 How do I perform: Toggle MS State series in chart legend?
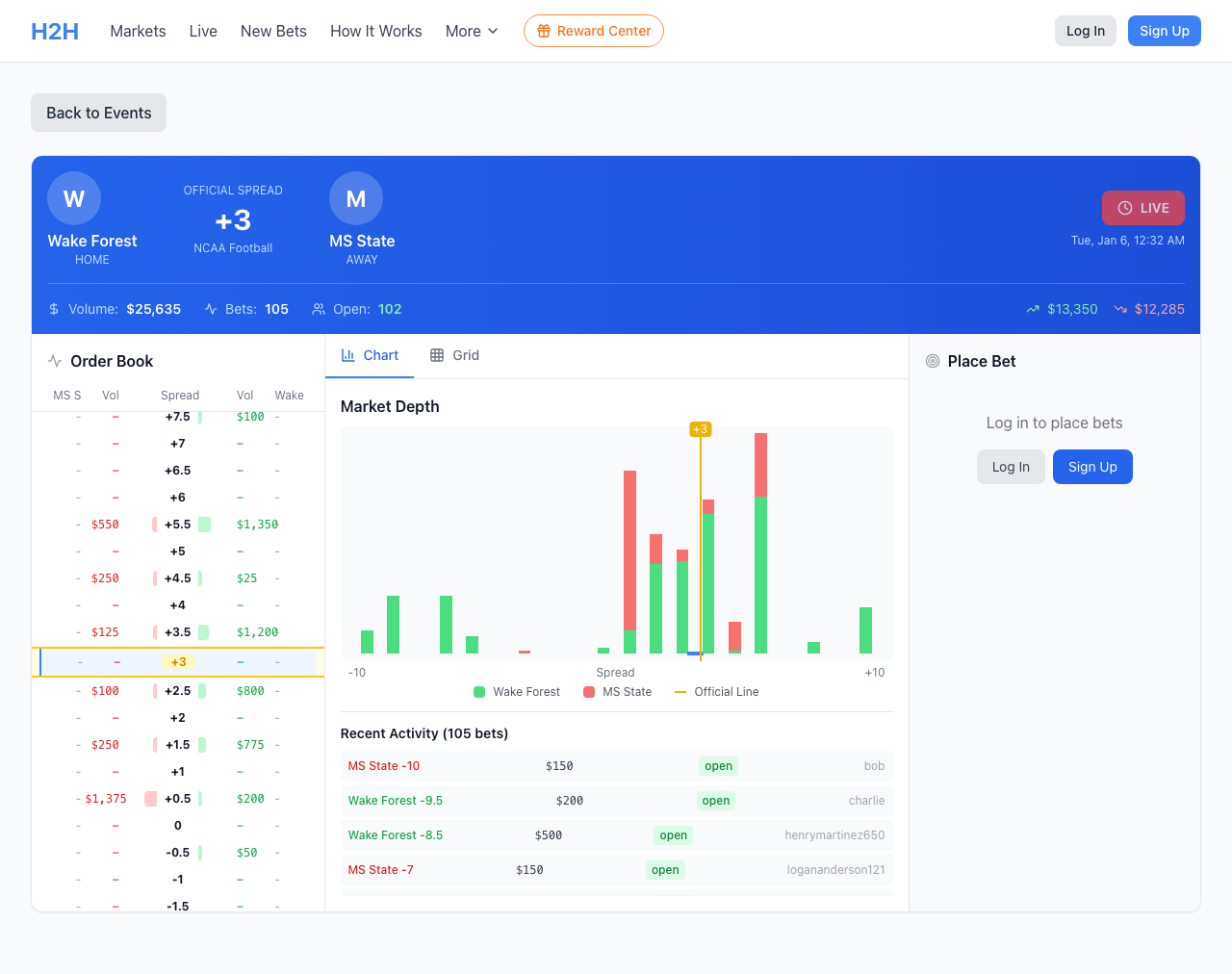[x=617, y=692]
